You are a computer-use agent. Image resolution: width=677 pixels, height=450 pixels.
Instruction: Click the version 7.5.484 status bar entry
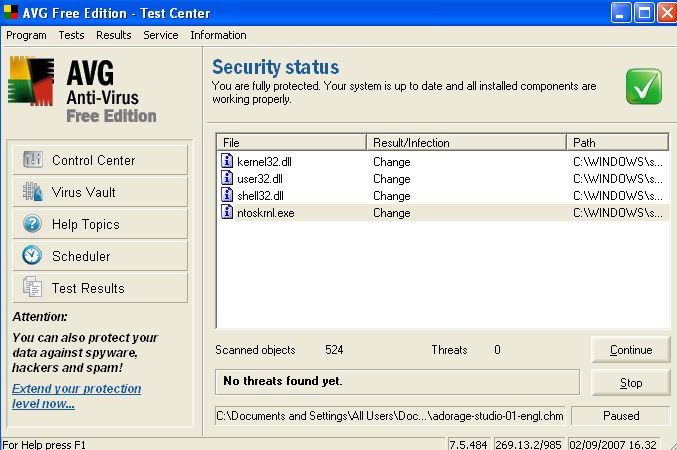pyautogui.click(x=468, y=444)
